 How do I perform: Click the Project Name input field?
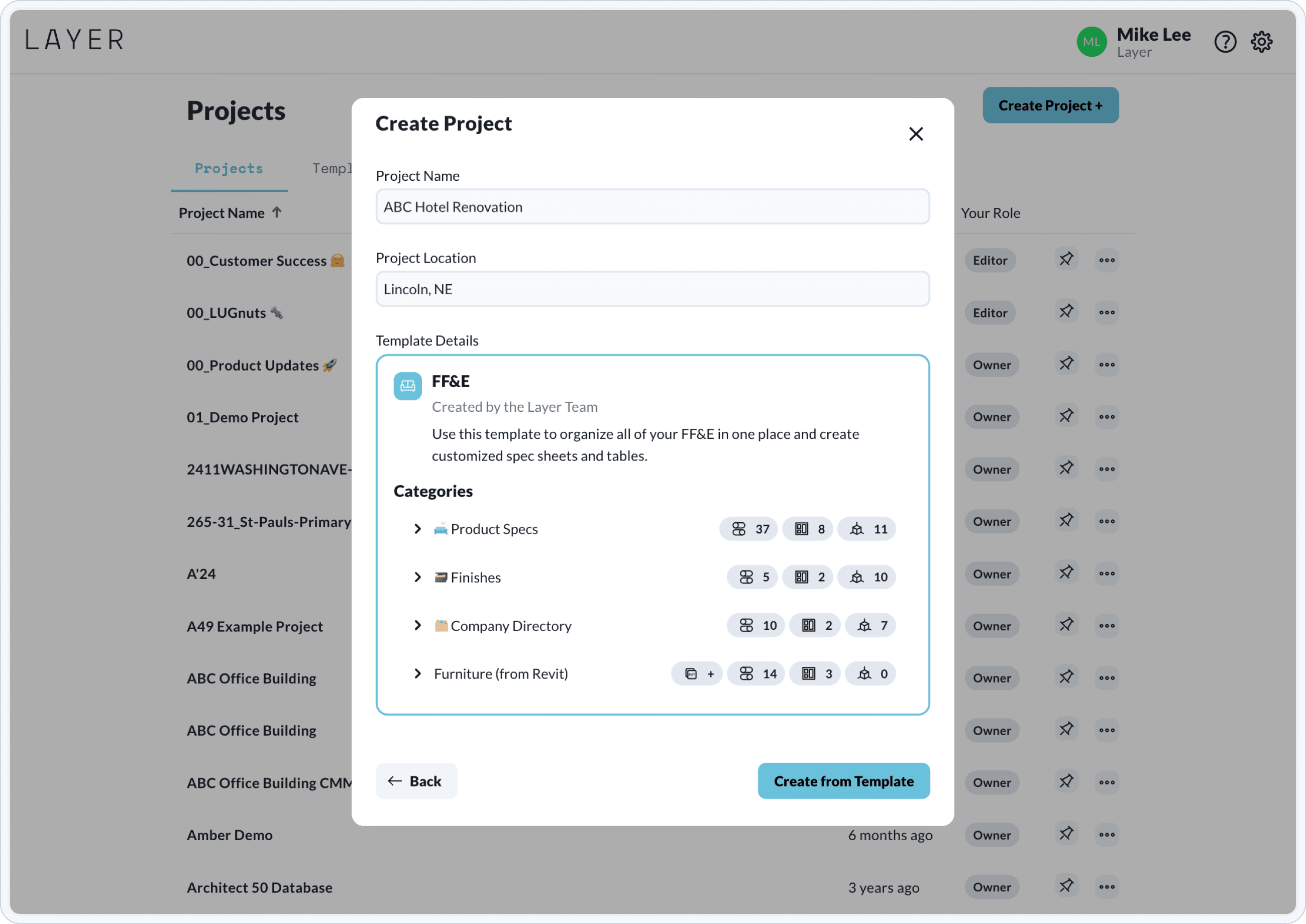tap(652, 206)
